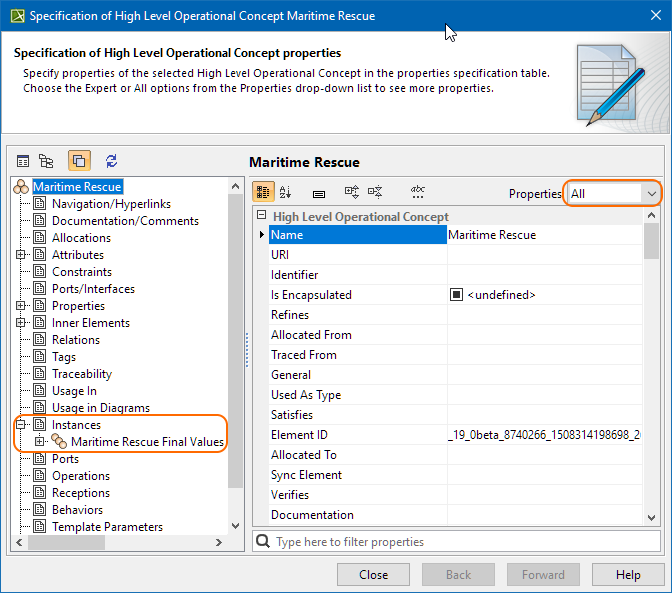Collapse the High Level Operational Concept group
This screenshot has width=672, height=593.
click(x=261, y=215)
